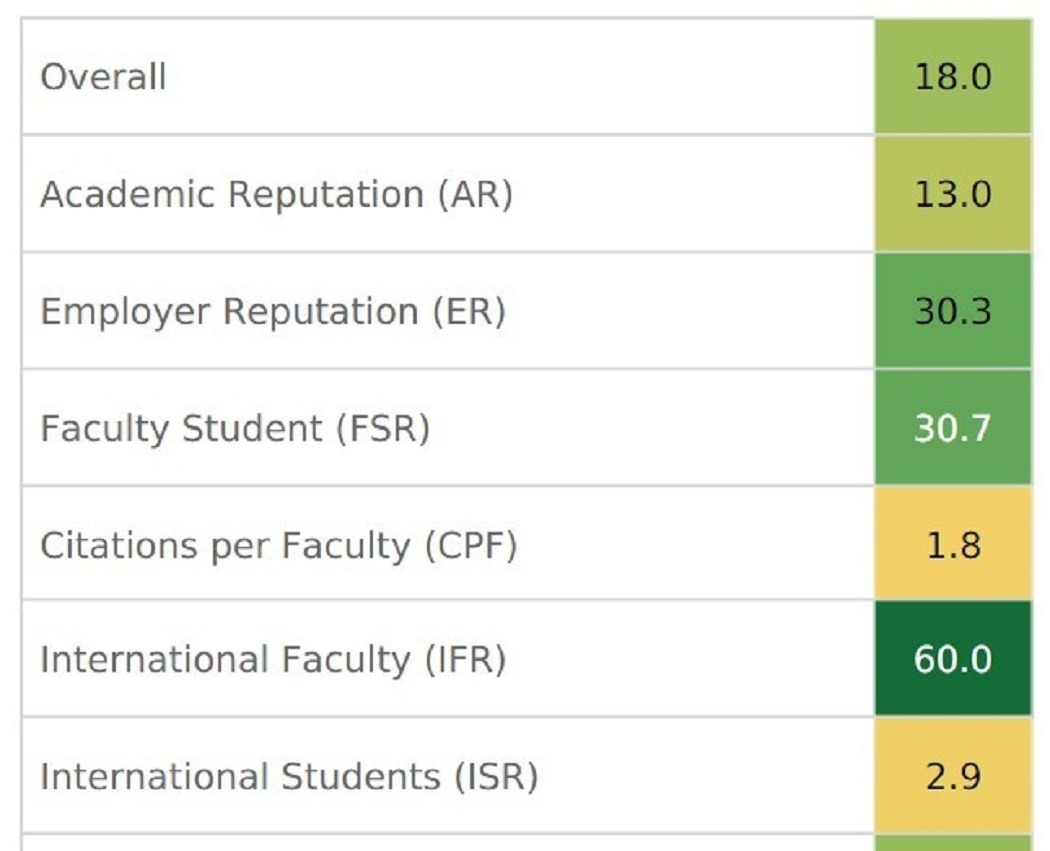Select the 30.7 score cell
This screenshot has height=851, width=1050.
coord(952,428)
